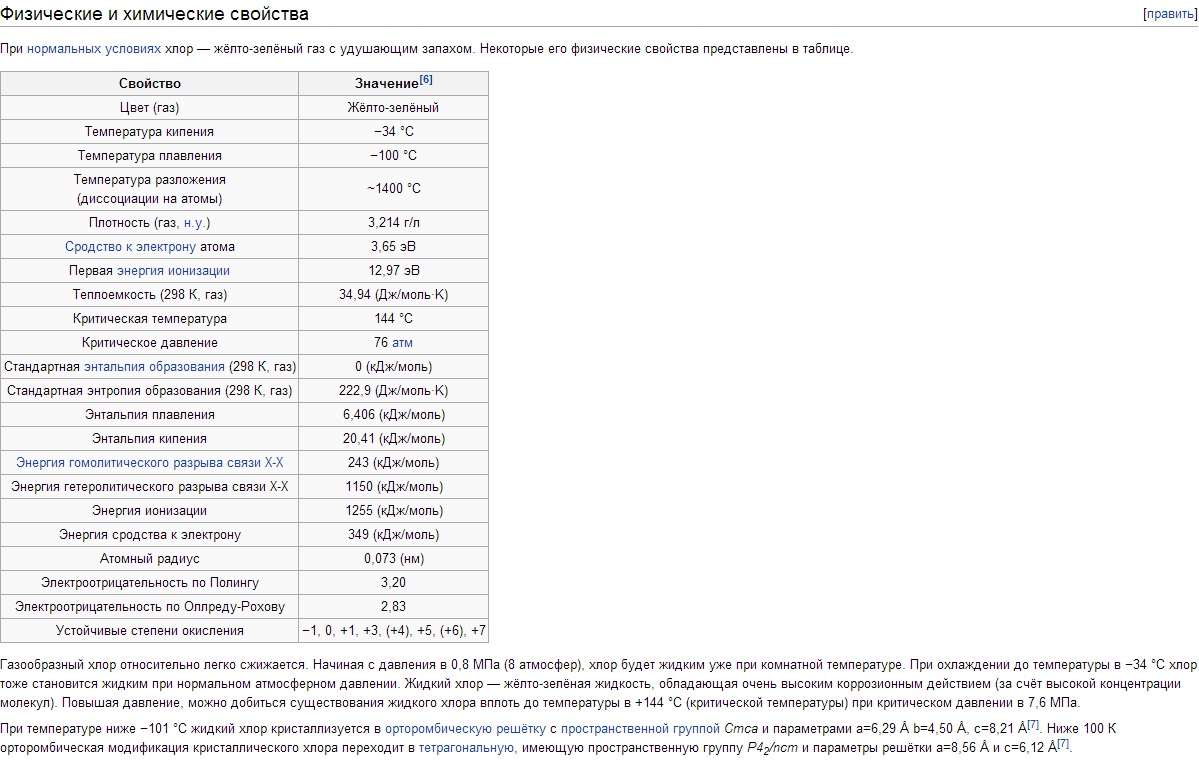Click reference [7] after c=6,12 Å
This screenshot has height=770, width=1199.
(1062, 743)
